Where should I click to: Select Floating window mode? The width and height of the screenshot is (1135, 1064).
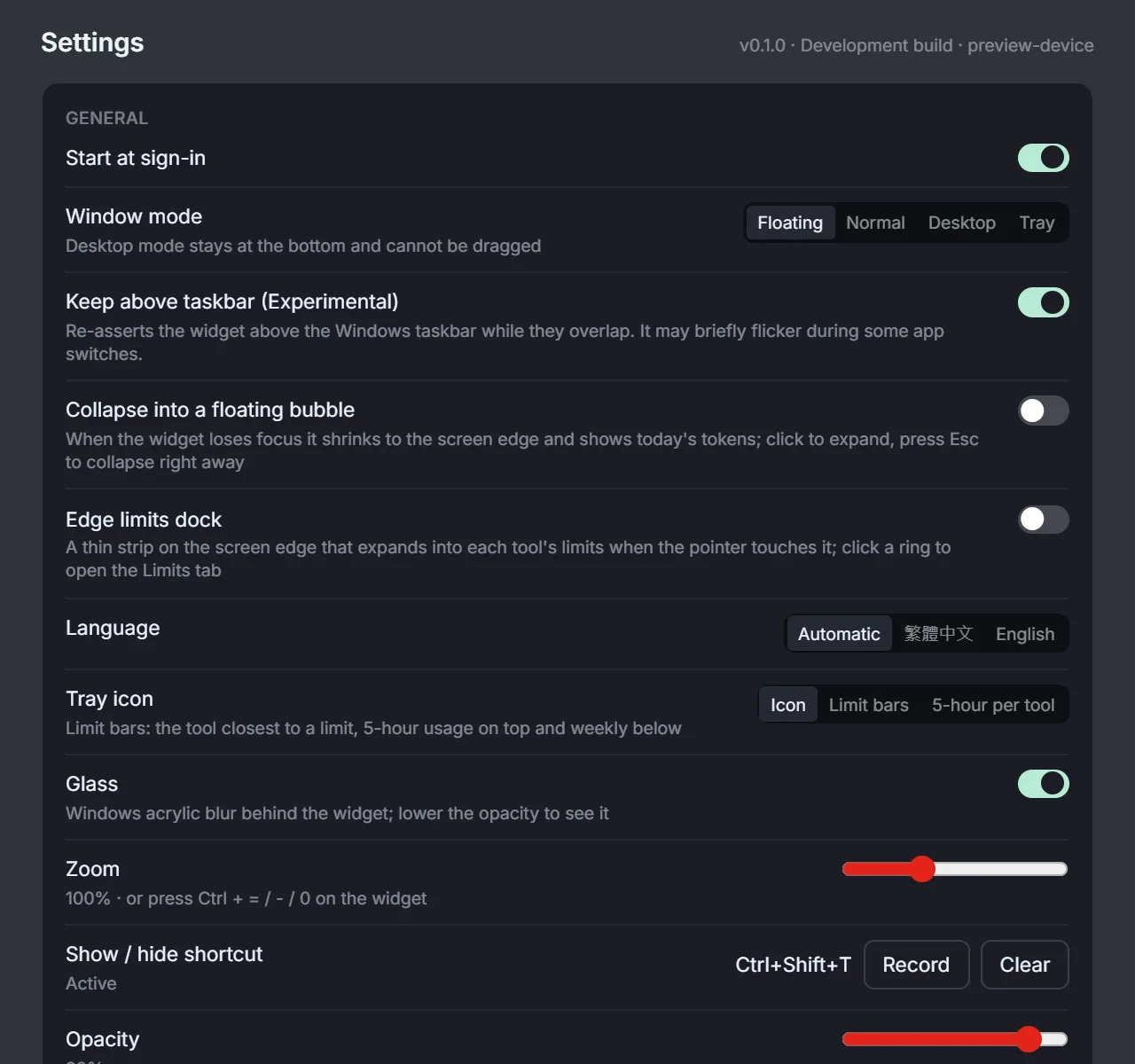pyautogui.click(x=790, y=223)
